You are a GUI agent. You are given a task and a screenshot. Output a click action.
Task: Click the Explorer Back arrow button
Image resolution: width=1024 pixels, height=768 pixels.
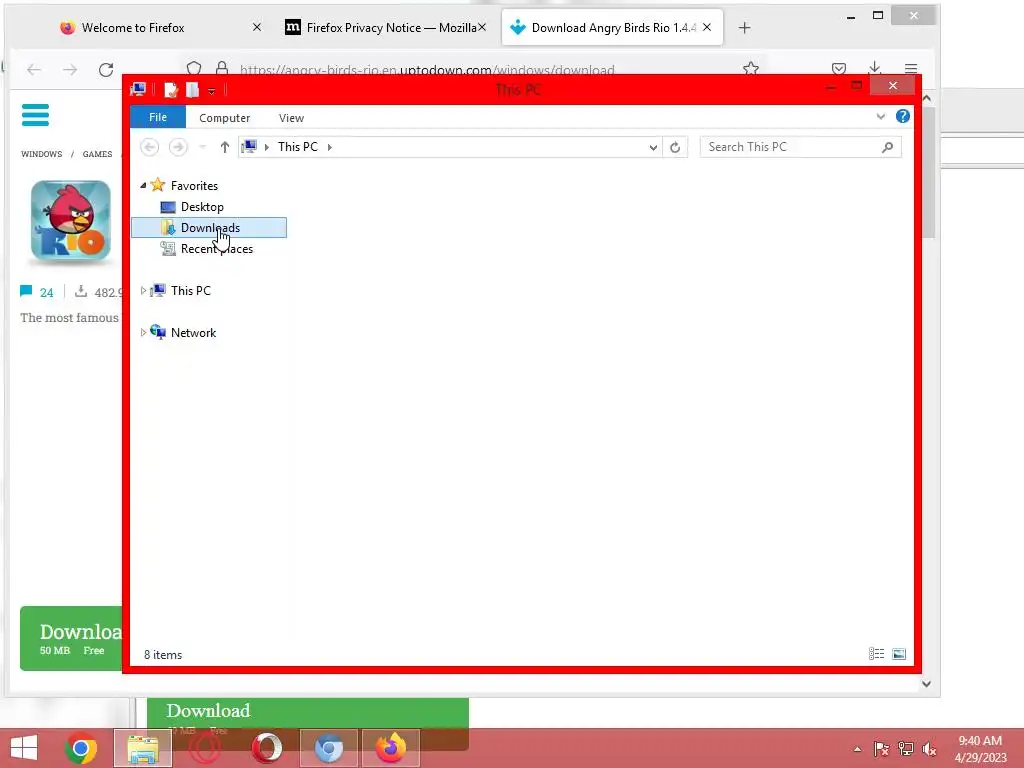(x=150, y=147)
